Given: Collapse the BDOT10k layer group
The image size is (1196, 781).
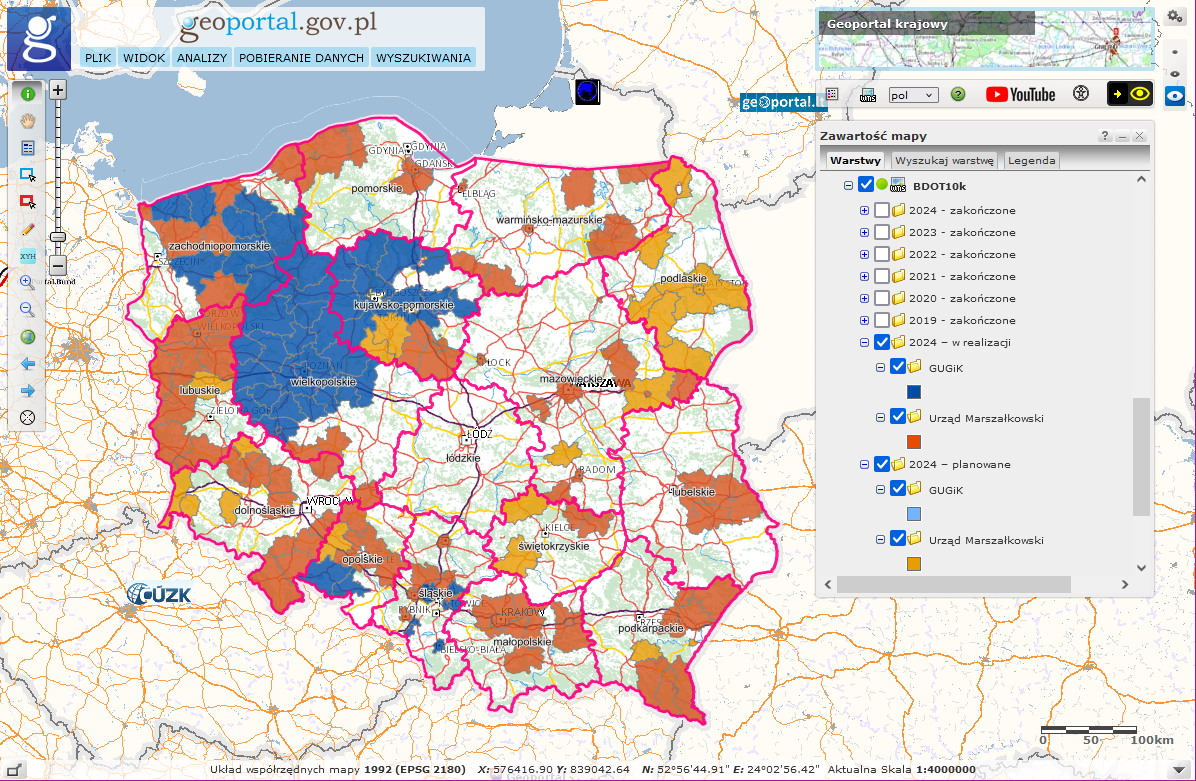Looking at the screenshot, I should 848,185.
